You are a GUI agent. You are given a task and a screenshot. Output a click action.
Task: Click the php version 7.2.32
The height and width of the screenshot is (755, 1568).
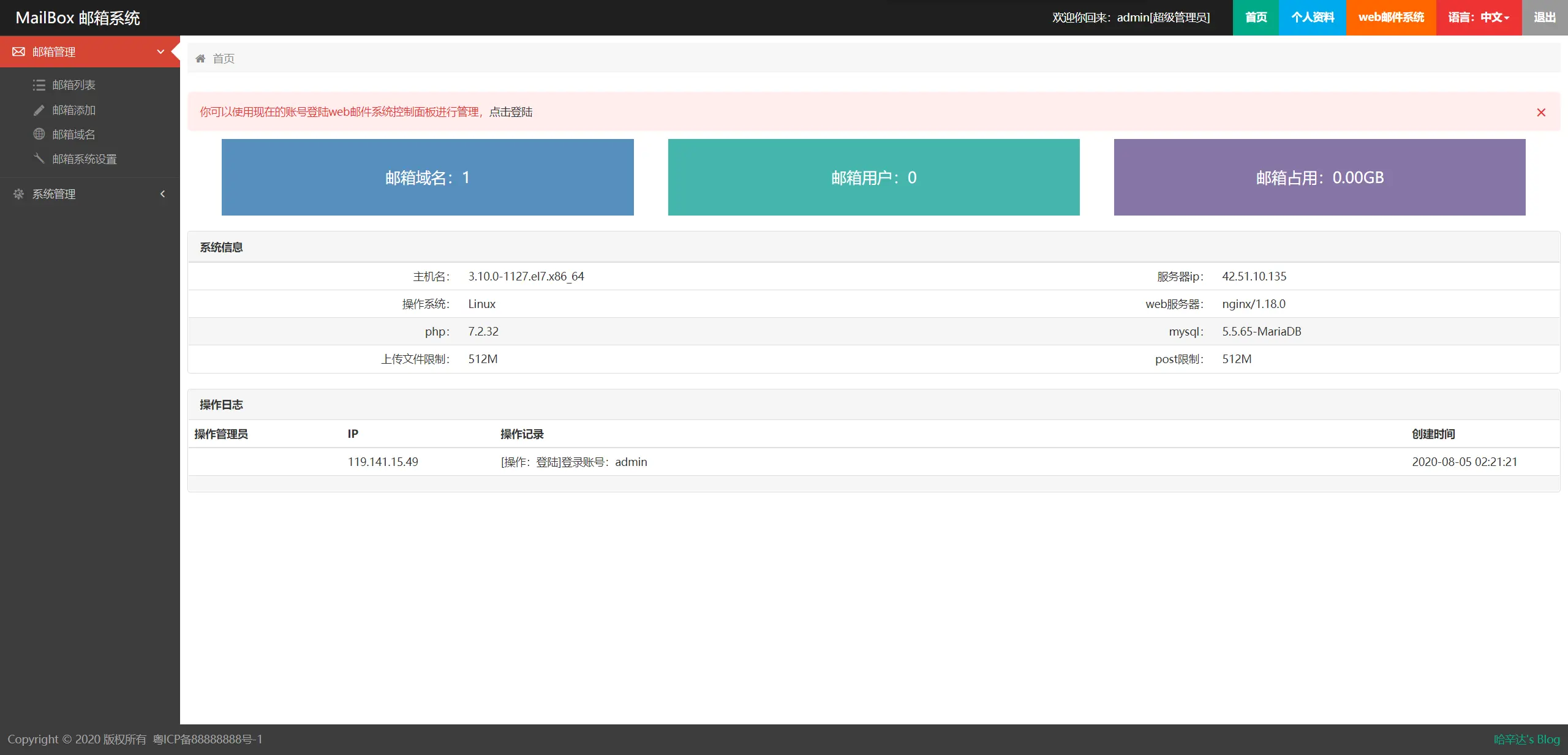(483, 332)
